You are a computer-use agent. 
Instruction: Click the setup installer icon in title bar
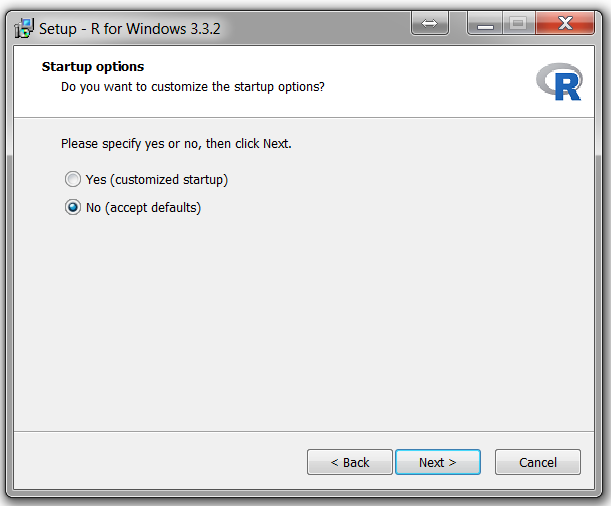pyautogui.click(x=24, y=28)
